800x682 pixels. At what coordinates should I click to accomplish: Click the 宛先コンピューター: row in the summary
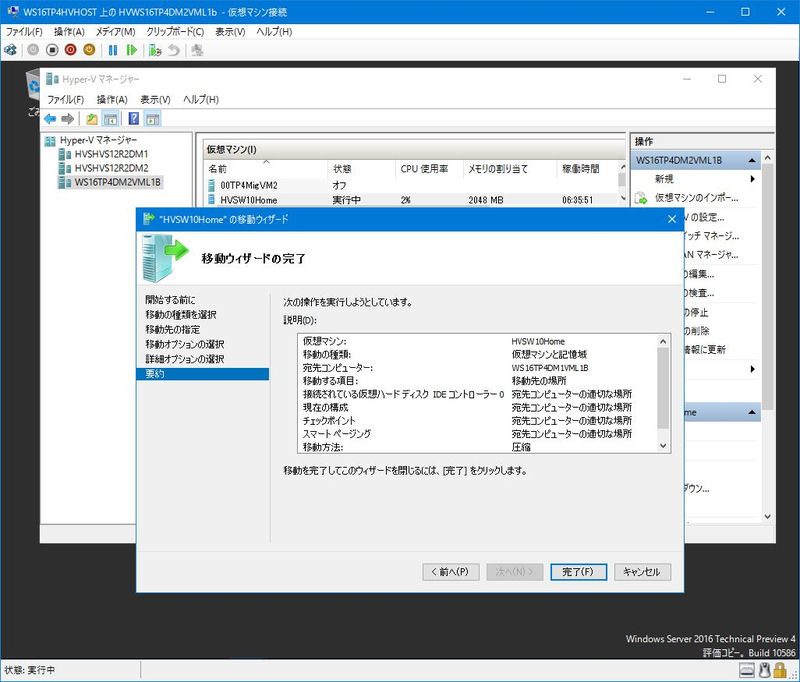click(477, 368)
